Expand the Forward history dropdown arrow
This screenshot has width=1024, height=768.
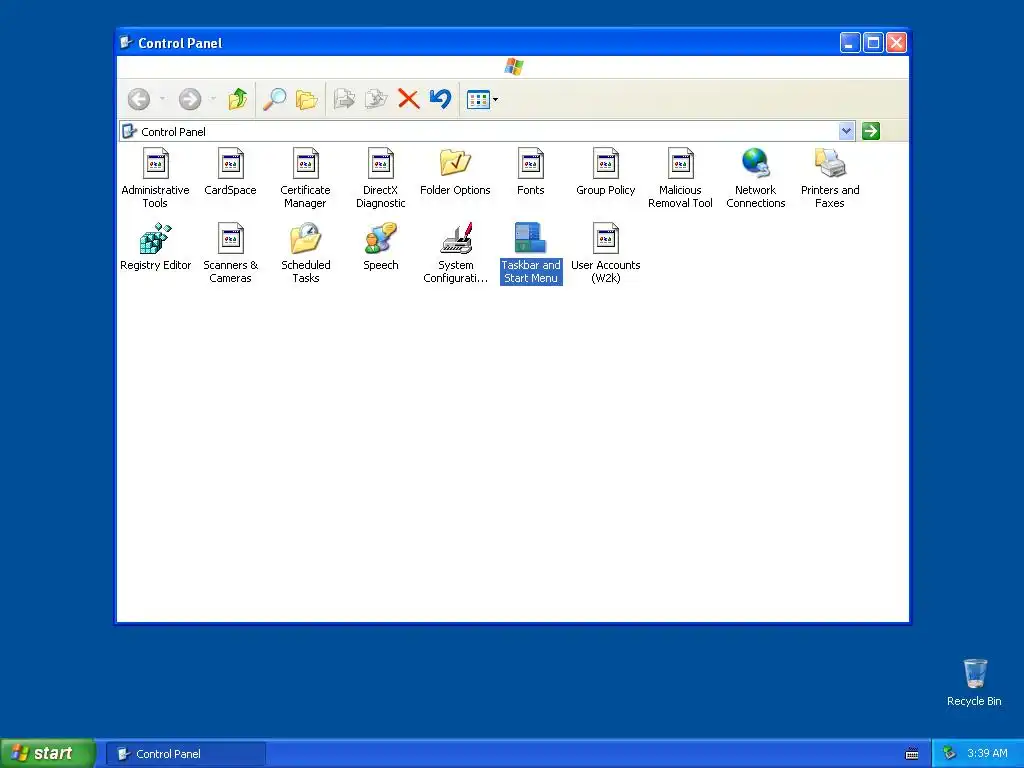tap(213, 99)
